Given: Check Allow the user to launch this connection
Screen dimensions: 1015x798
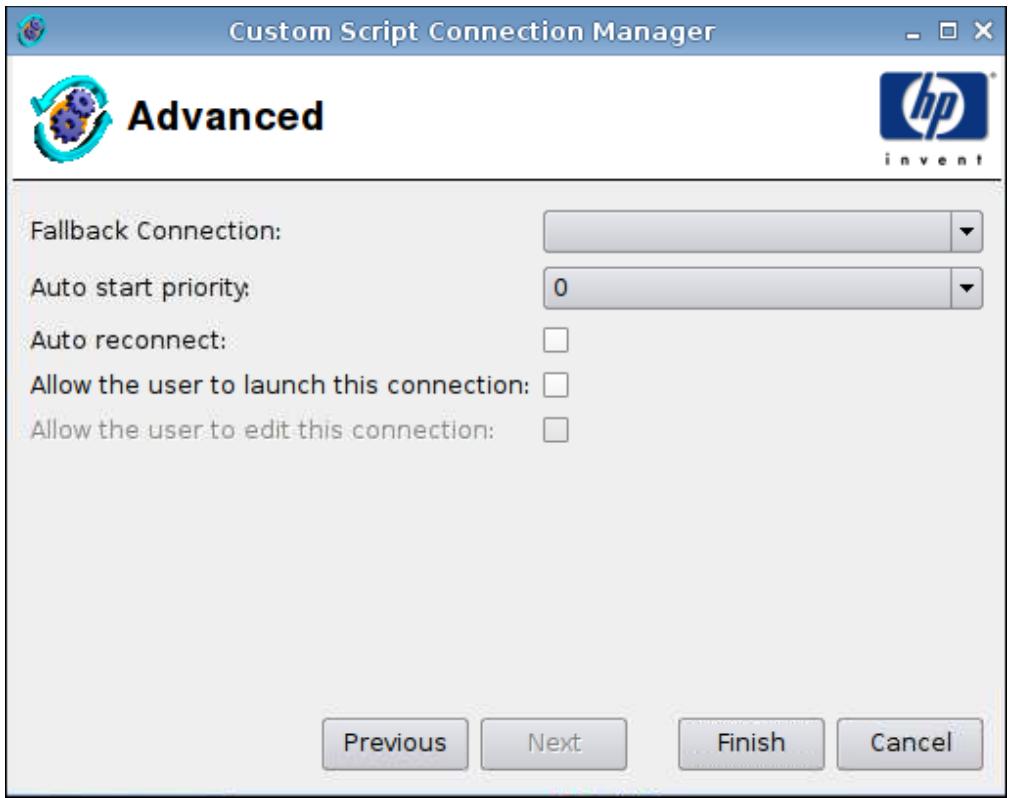Looking at the screenshot, I should 555,385.
